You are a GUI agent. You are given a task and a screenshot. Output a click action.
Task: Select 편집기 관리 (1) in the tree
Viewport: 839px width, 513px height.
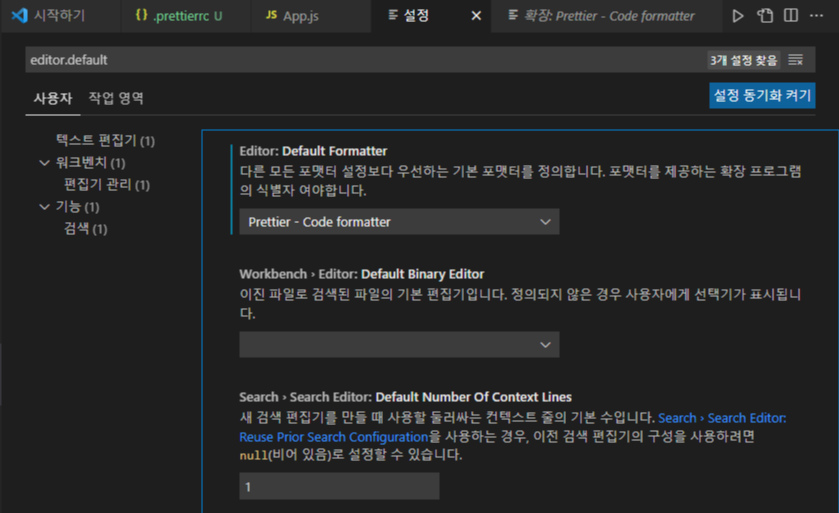point(106,185)
